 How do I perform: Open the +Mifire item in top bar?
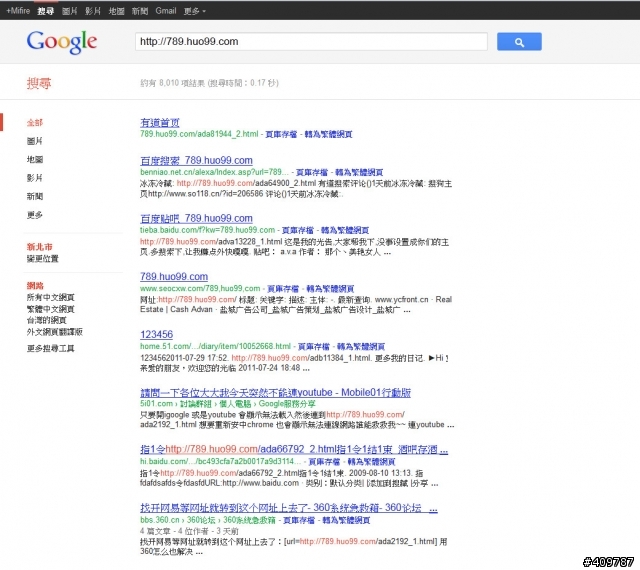click(x=18, y=11)
